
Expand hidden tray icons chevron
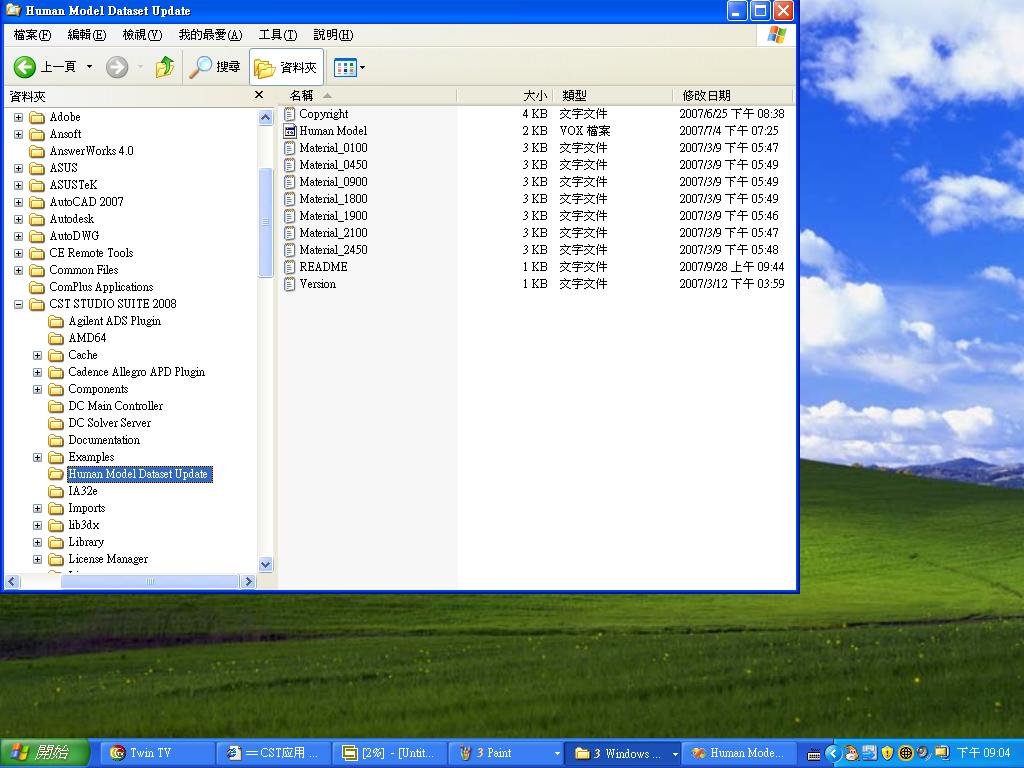pyautogui.click(x=832, y=754)
